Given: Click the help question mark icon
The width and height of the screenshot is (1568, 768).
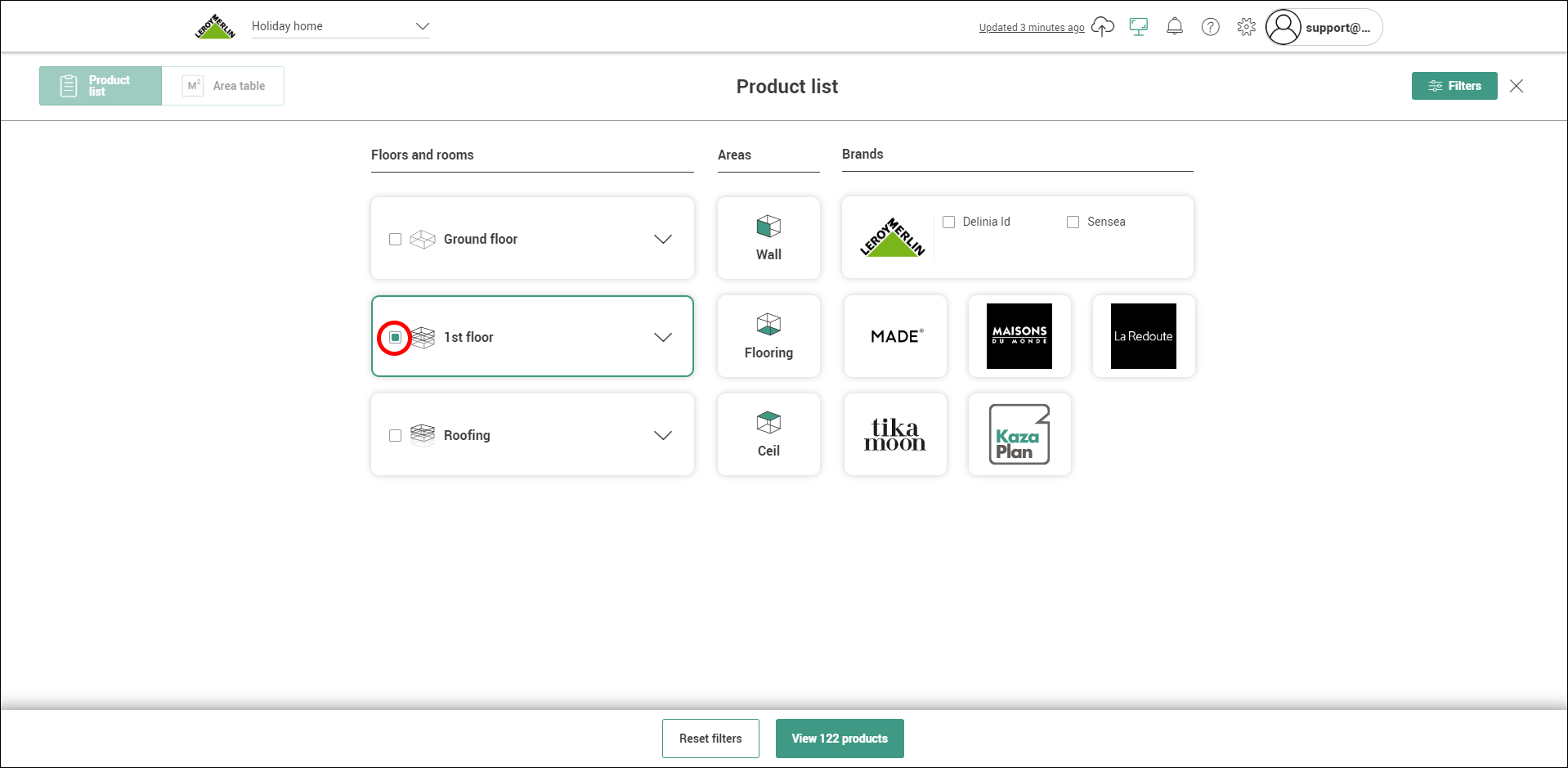Looking at the screenshot, I should click(x=1210, y=27).
